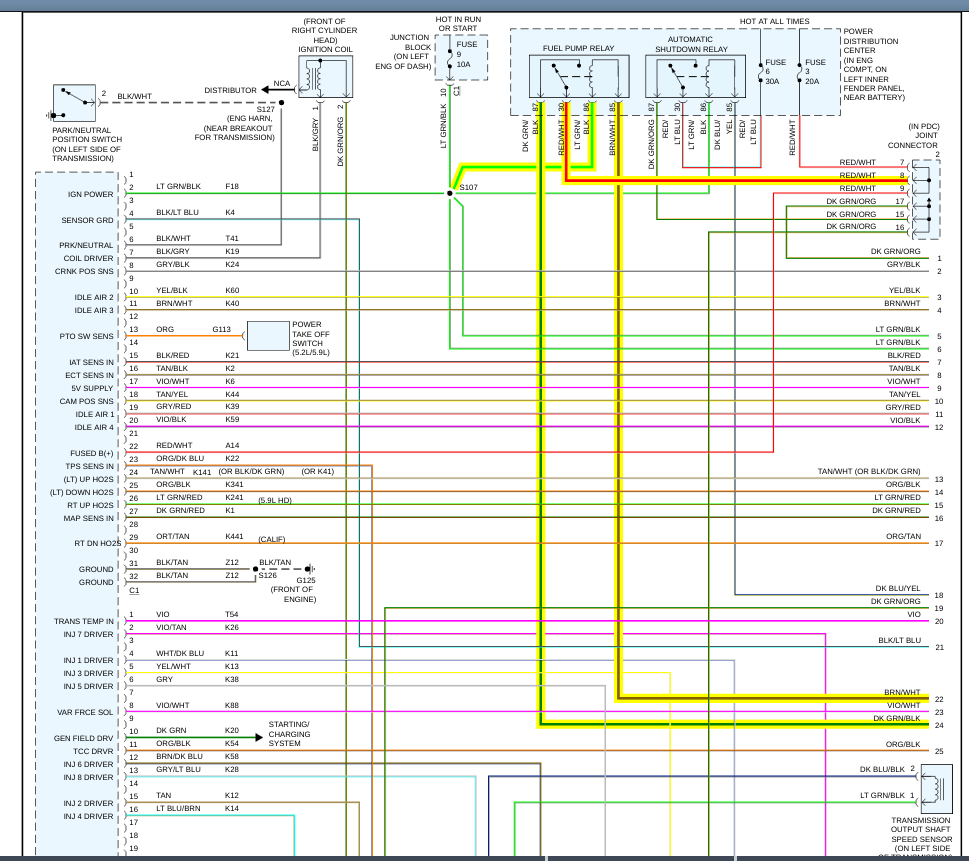The image size is (969, 861).
Task: Click the GRY/LT BLU wire label
Action: point(178,769)
